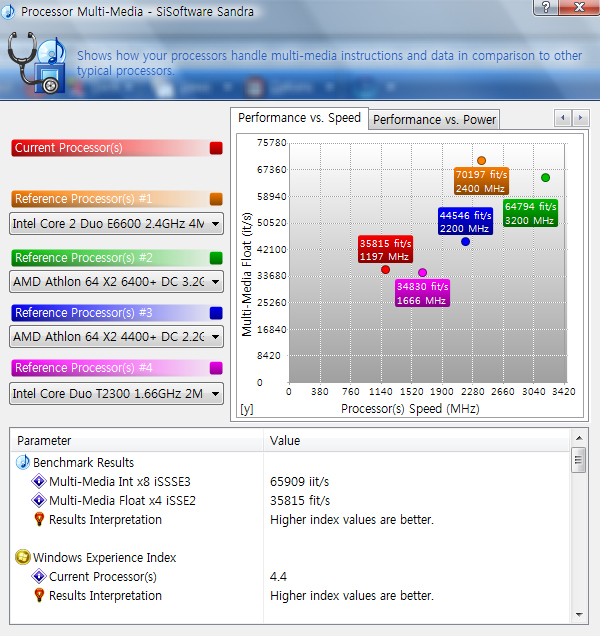600x636 pixels.
Task: Click the results list scroll up arrow
Action: coord(579,438)
